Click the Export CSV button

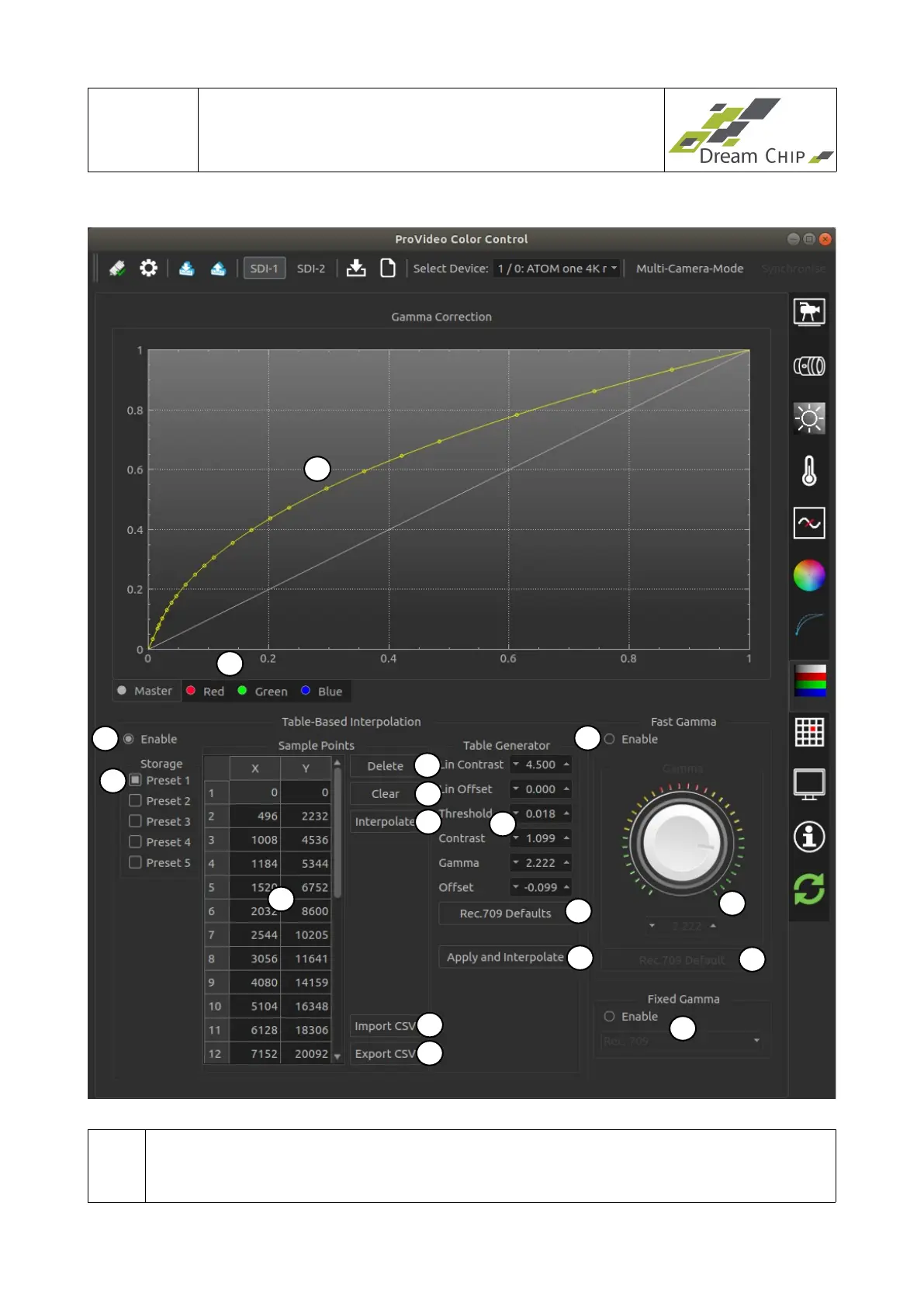coord(385,1054)
